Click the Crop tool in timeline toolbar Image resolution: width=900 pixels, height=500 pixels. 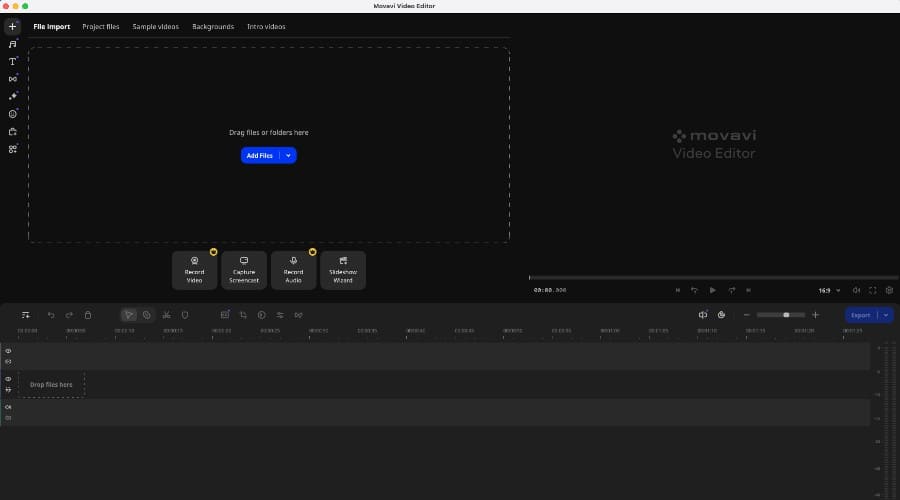pos(243,315)
